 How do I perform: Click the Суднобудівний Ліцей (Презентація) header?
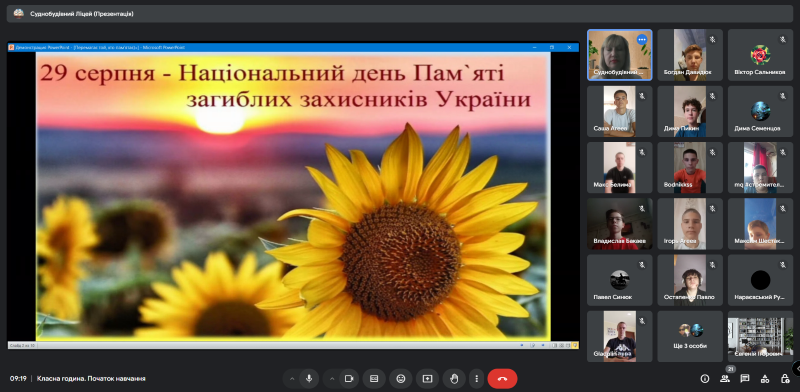pyautogui.click(x=82, y=14)
